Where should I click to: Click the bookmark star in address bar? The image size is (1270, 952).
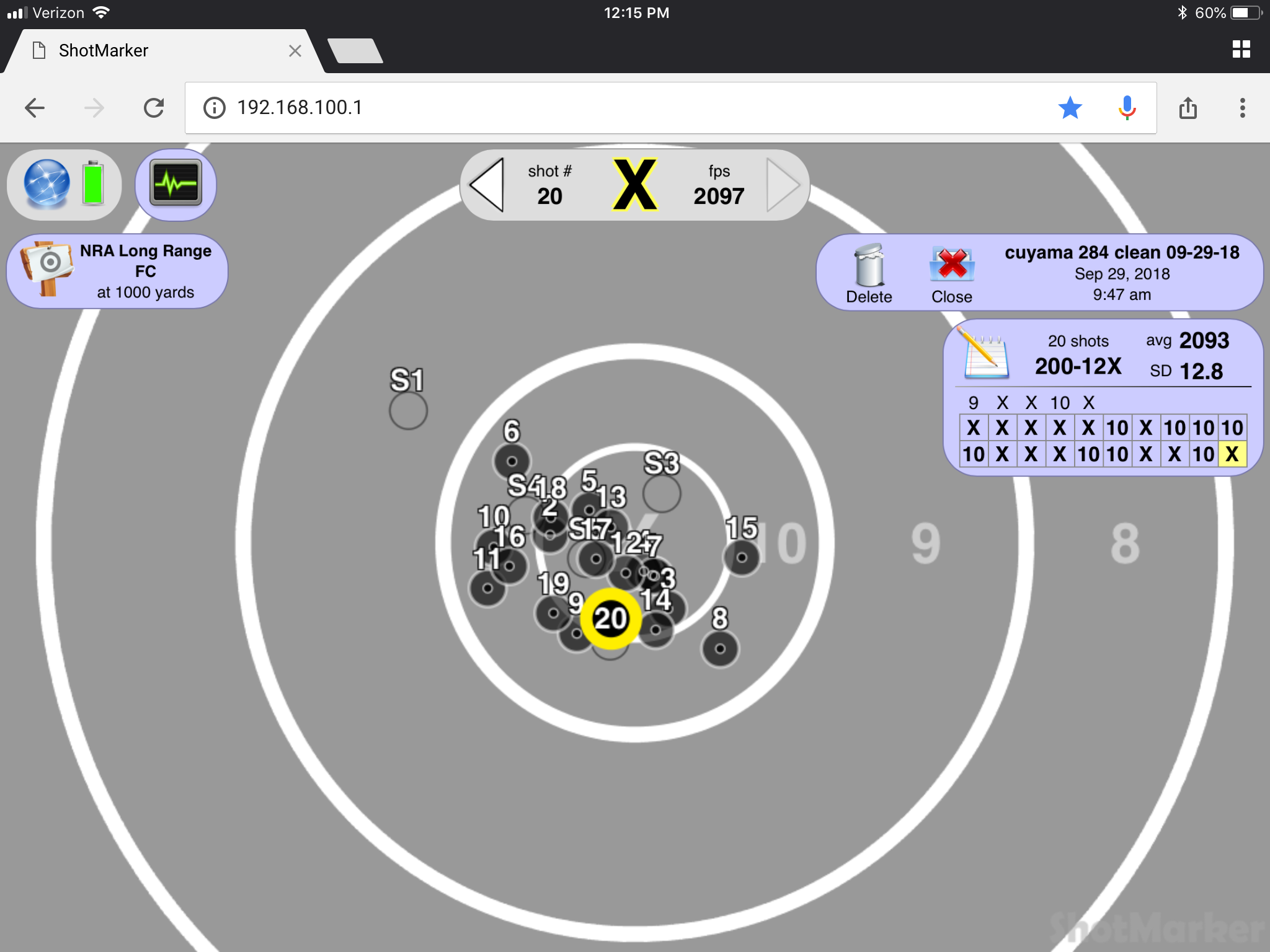coord(1070,108)
